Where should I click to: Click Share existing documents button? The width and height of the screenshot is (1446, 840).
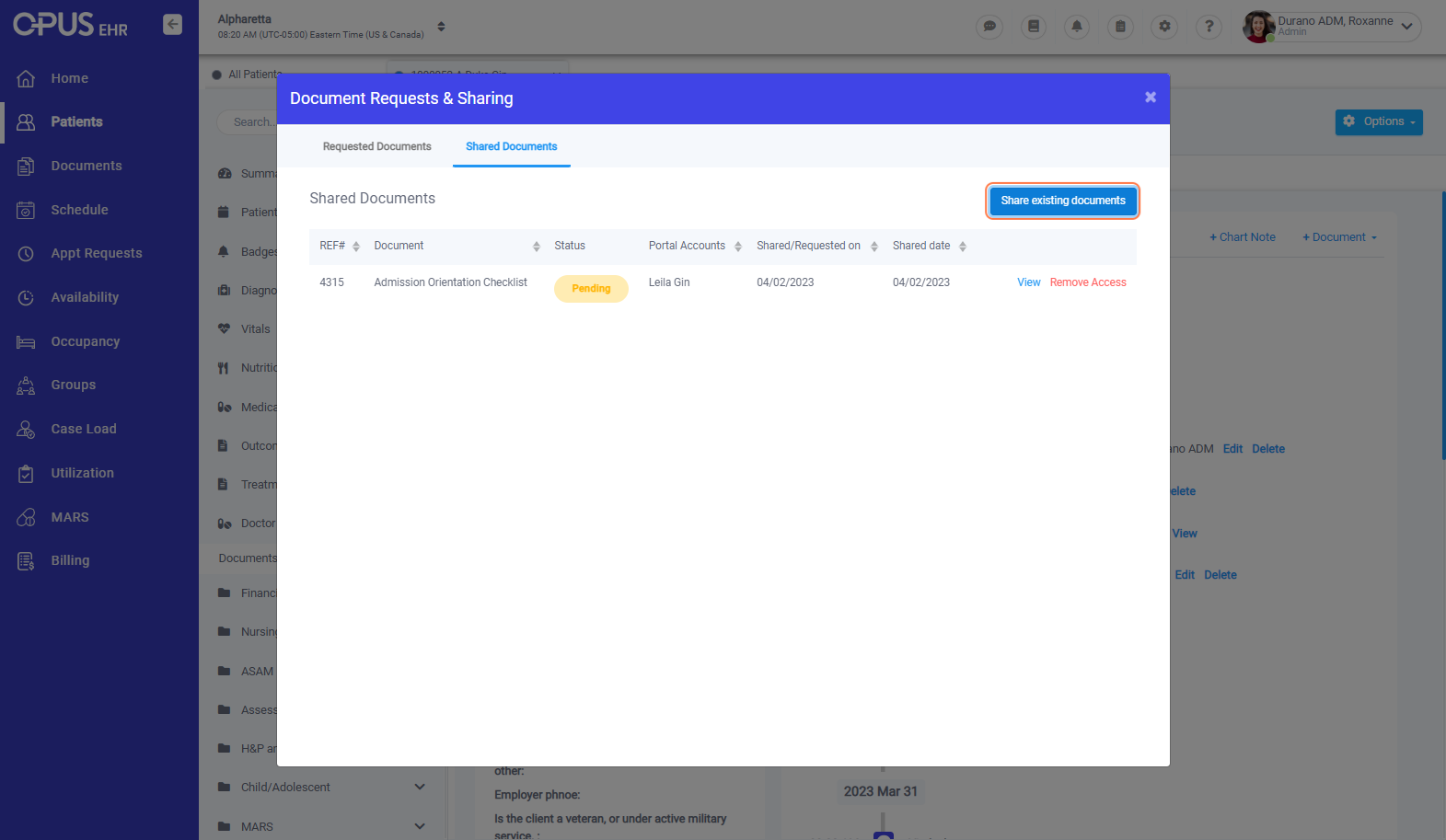pyautogui.click(x=1063, y=201)
